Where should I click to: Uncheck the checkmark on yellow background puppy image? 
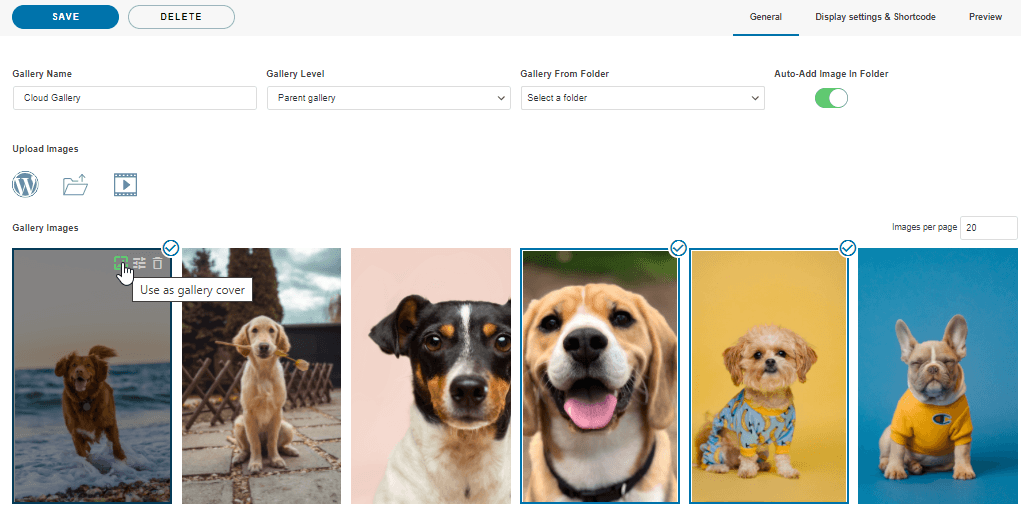848,247
